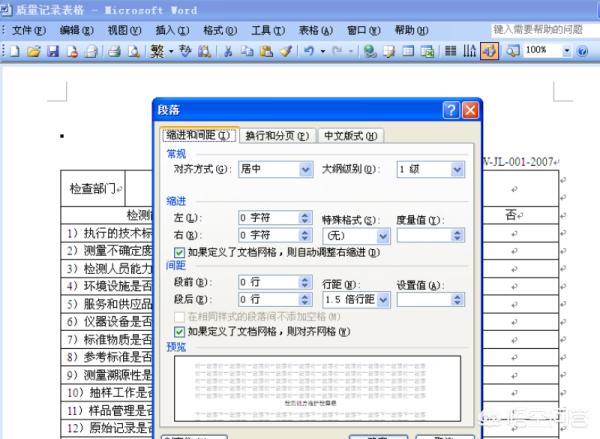Click the Cut scissors icon
Viewport: 600px width, 439px height.
point(228,51)
